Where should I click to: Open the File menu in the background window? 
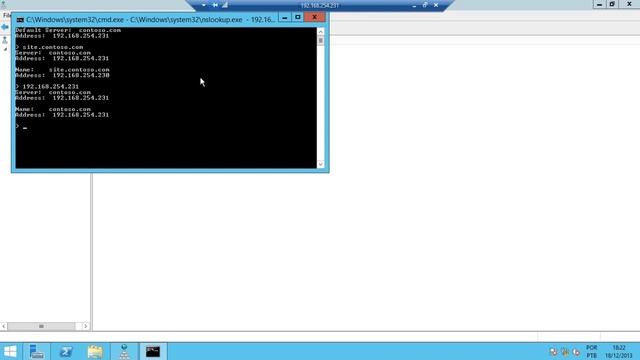click(x=7, y=15)
